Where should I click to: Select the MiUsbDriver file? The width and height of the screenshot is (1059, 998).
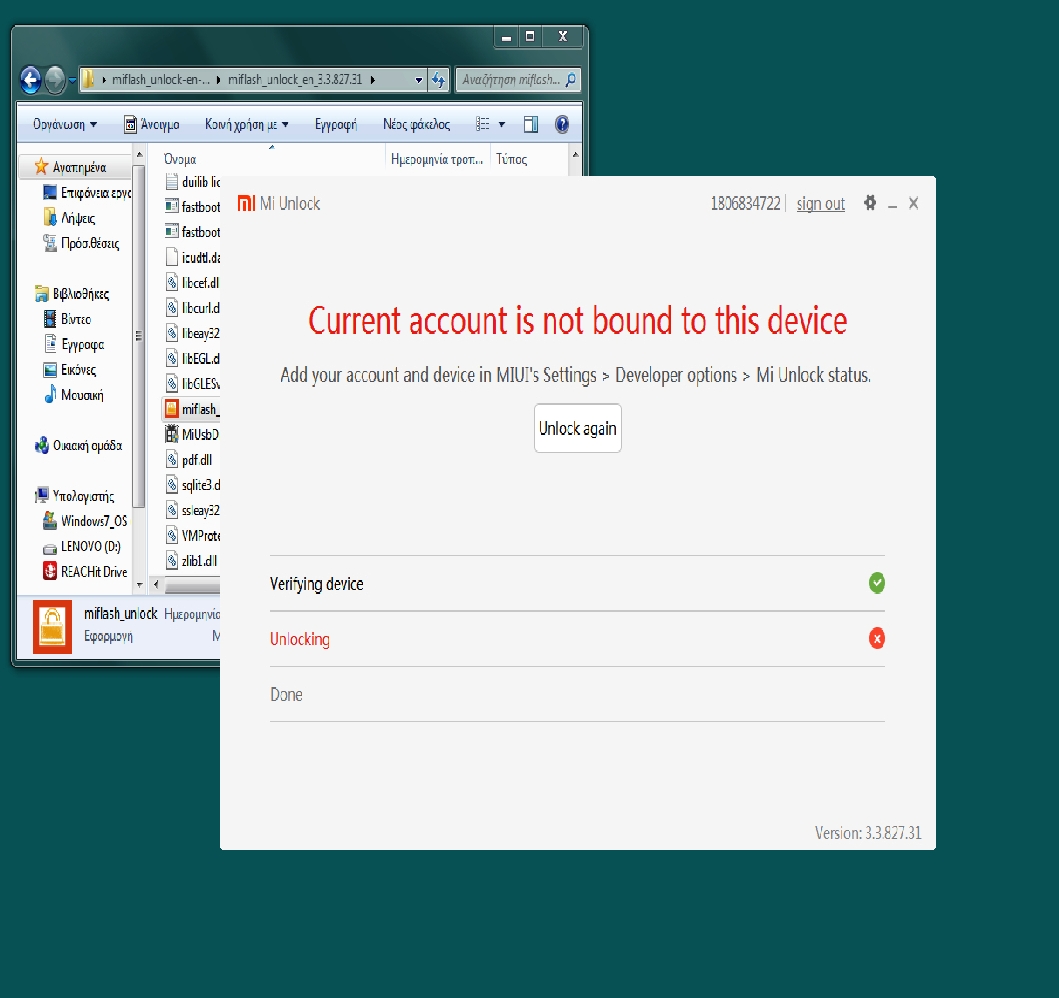pos(192,434)
